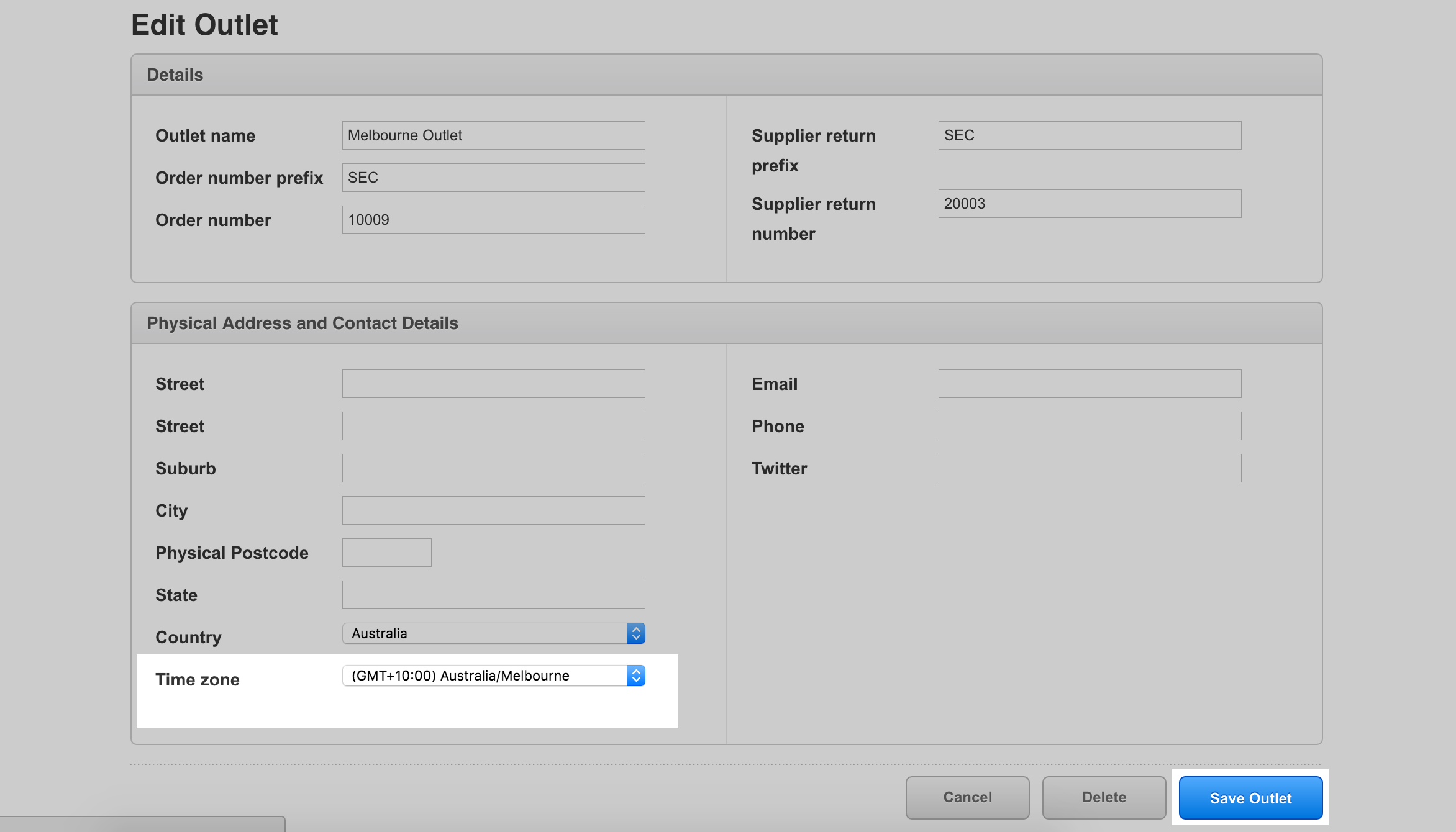The width and height of the screenshot is (1456, 832).
Task: Focus the Suburb text field
Action: [x=493, y=468]
